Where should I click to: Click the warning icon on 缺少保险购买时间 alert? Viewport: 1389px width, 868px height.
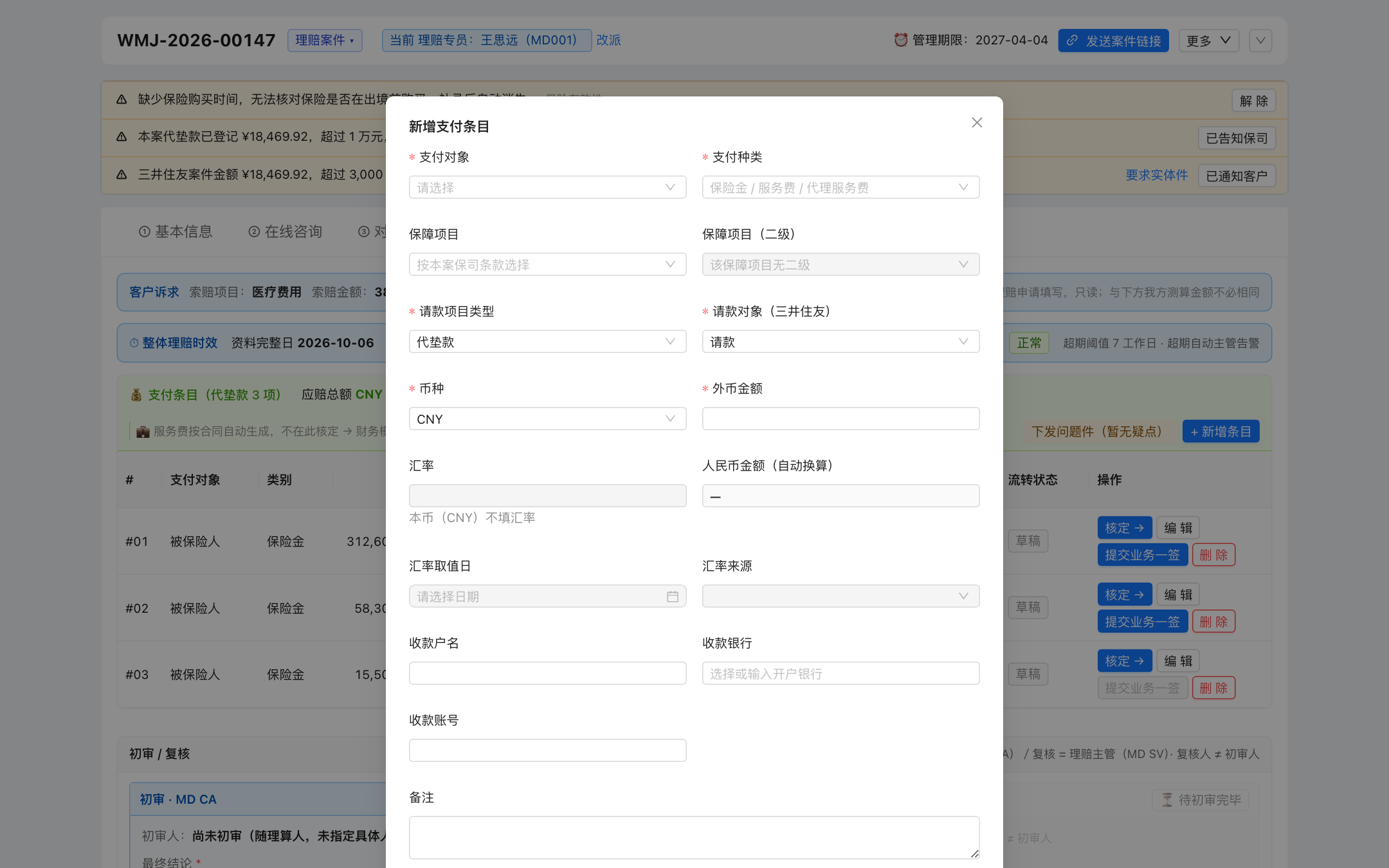pos(122,99)
